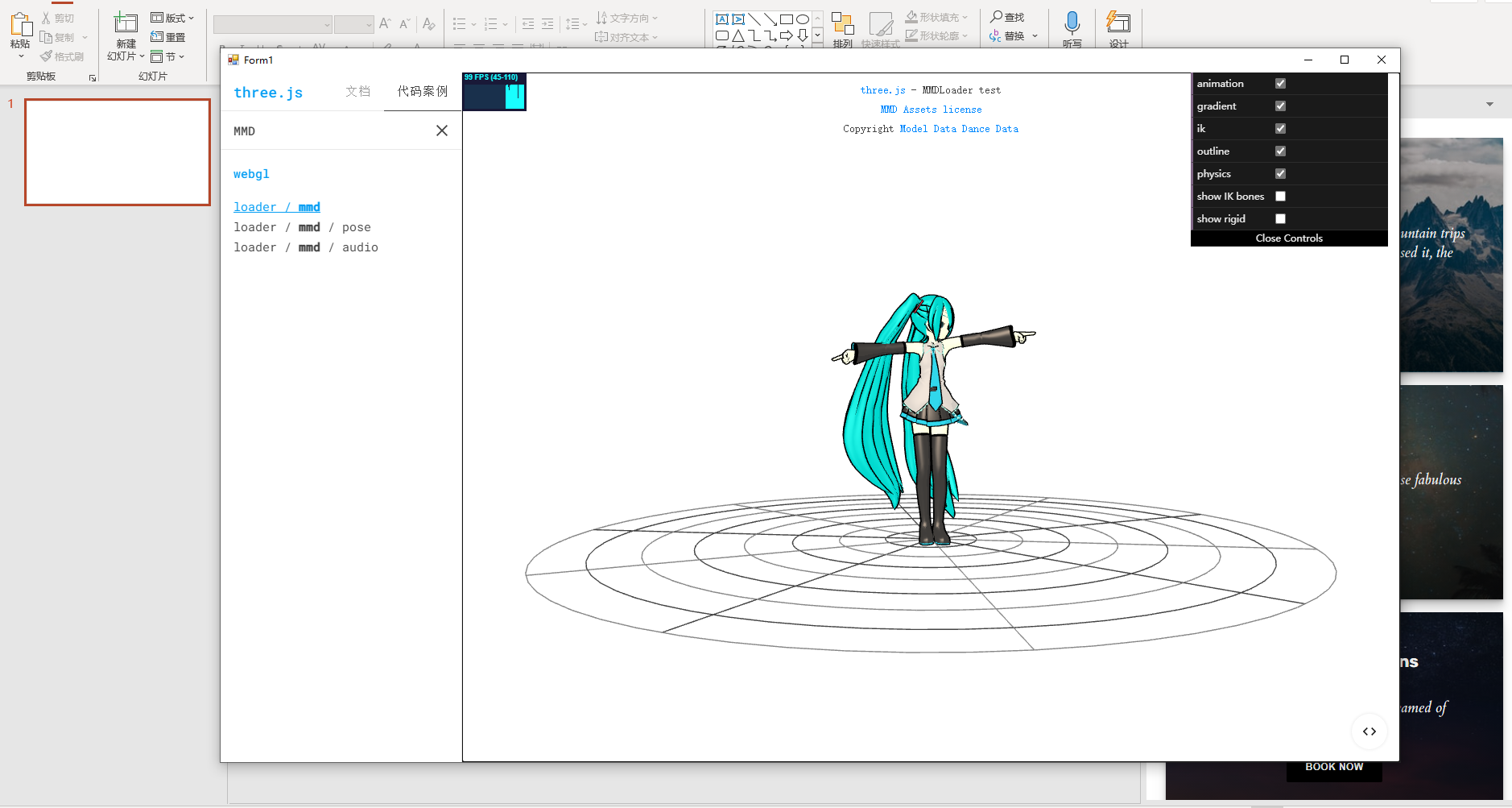This screenshot has width=1512, height=808.
Task: Open the Layout (版式) dropdown
Action: pyautogui.click(x=172, y=18)
